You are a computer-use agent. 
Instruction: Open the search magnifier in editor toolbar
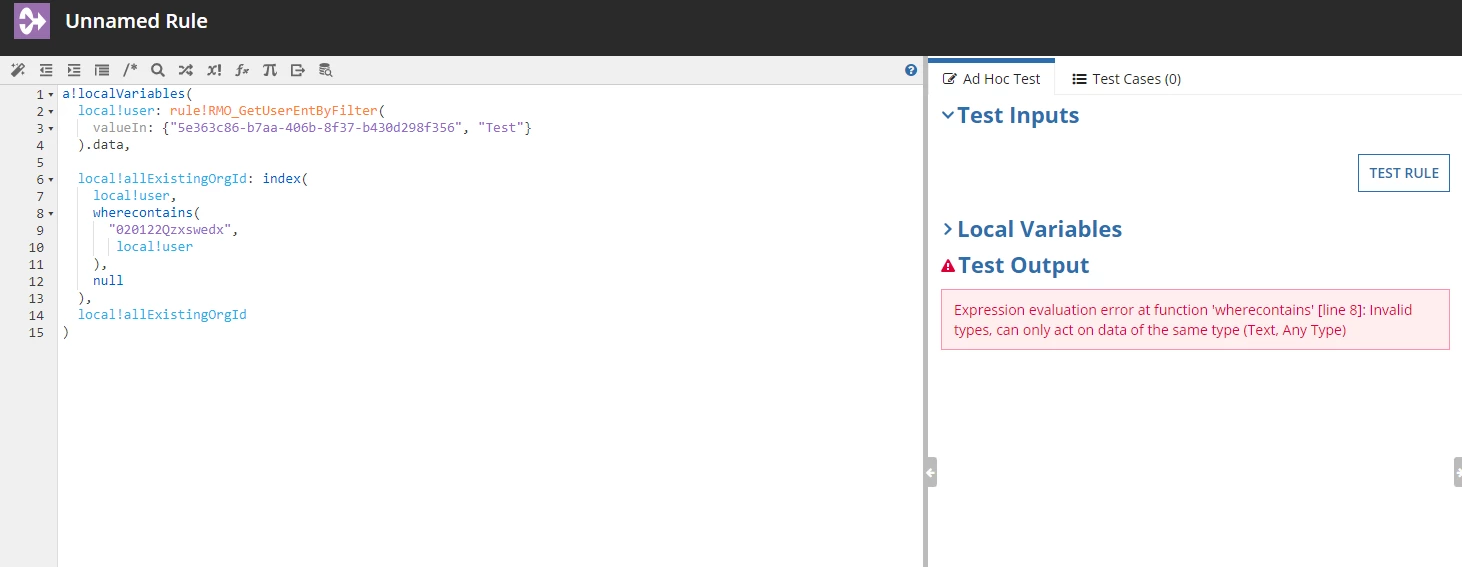158,70
